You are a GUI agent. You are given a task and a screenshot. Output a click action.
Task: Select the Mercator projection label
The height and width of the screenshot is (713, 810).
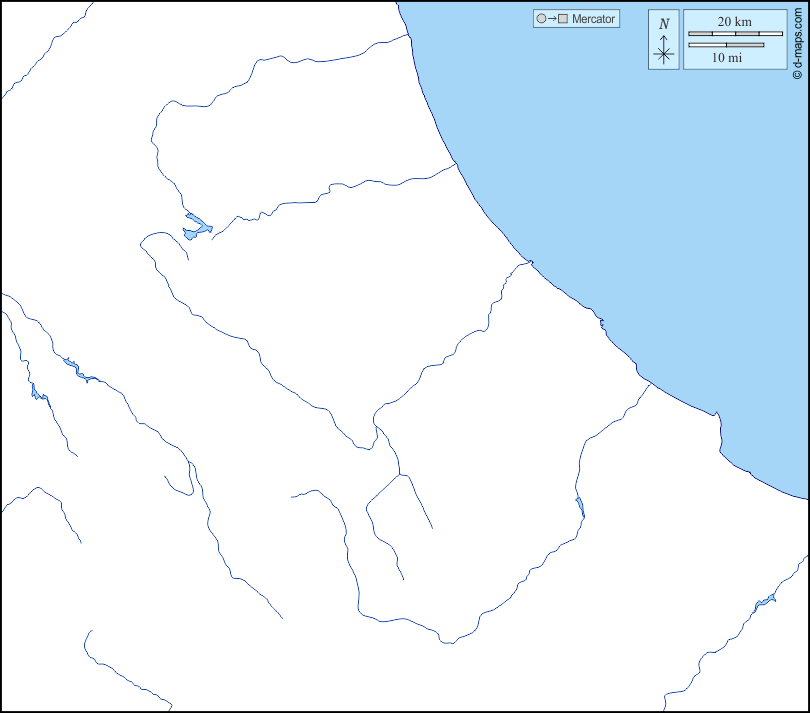(x=593, y=19)
